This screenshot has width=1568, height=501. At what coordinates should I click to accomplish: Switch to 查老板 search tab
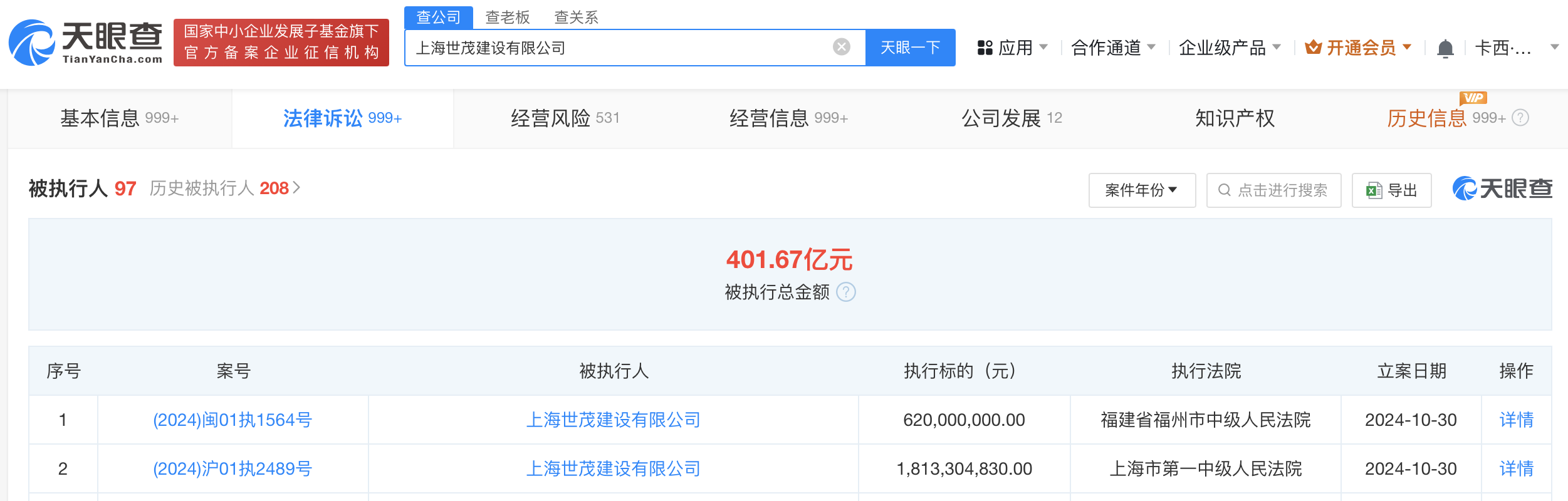click(508, 17)
